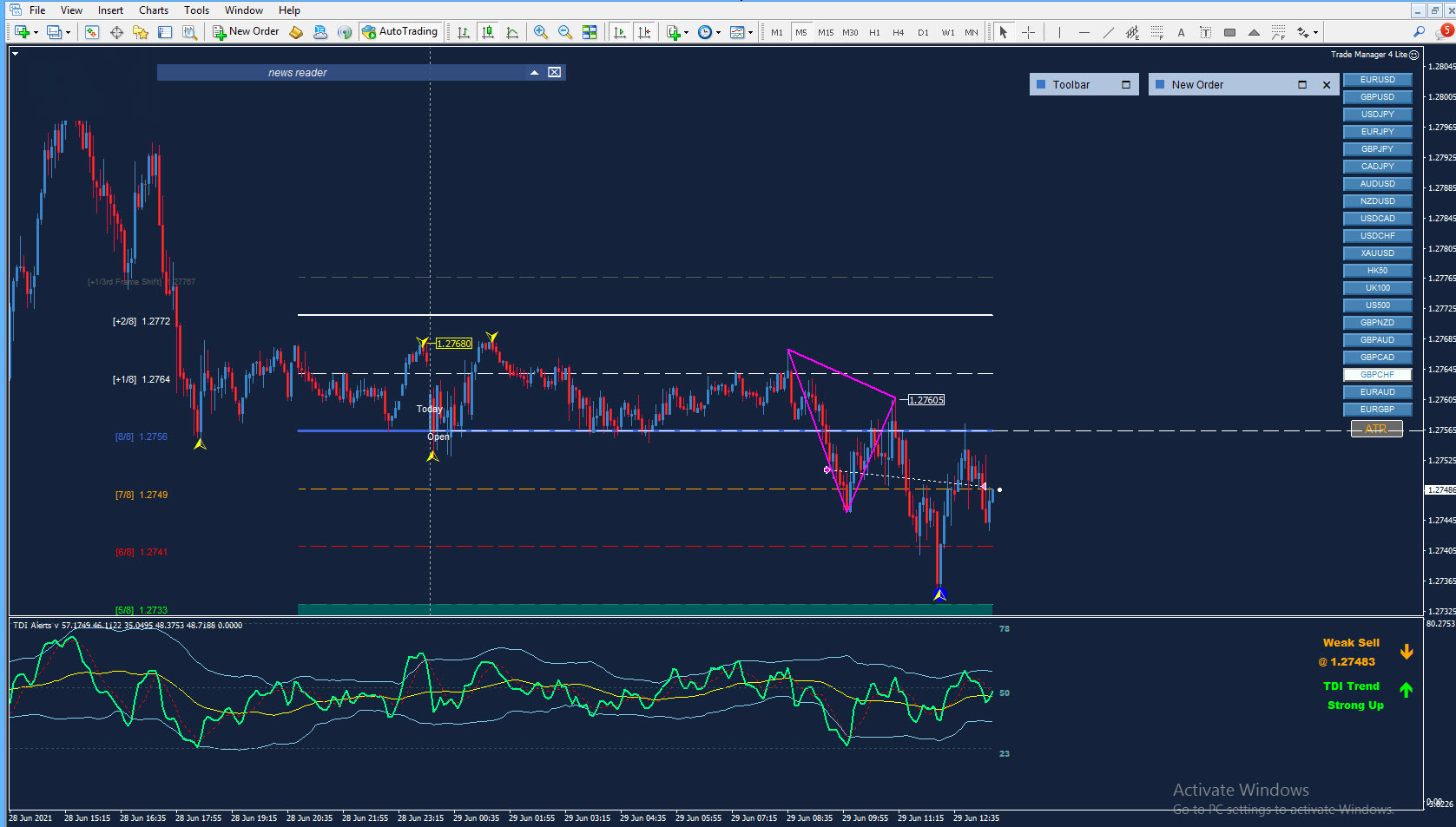This screenshot has height=827, width=1456.
Task: Toggle the AutoTrading button
Action: [401, 31]
